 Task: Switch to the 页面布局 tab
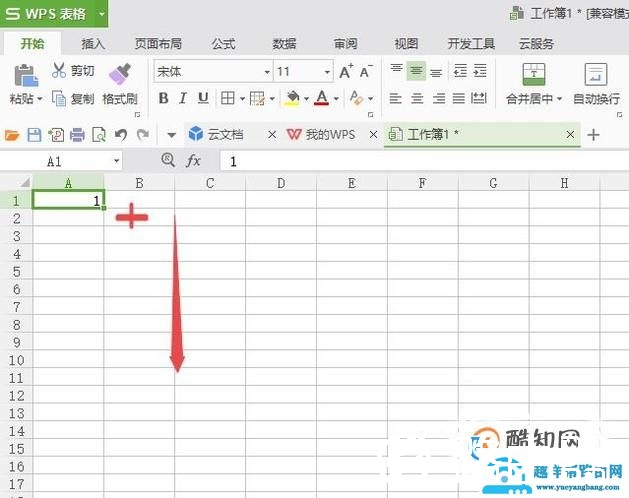[x=158, y=43]
